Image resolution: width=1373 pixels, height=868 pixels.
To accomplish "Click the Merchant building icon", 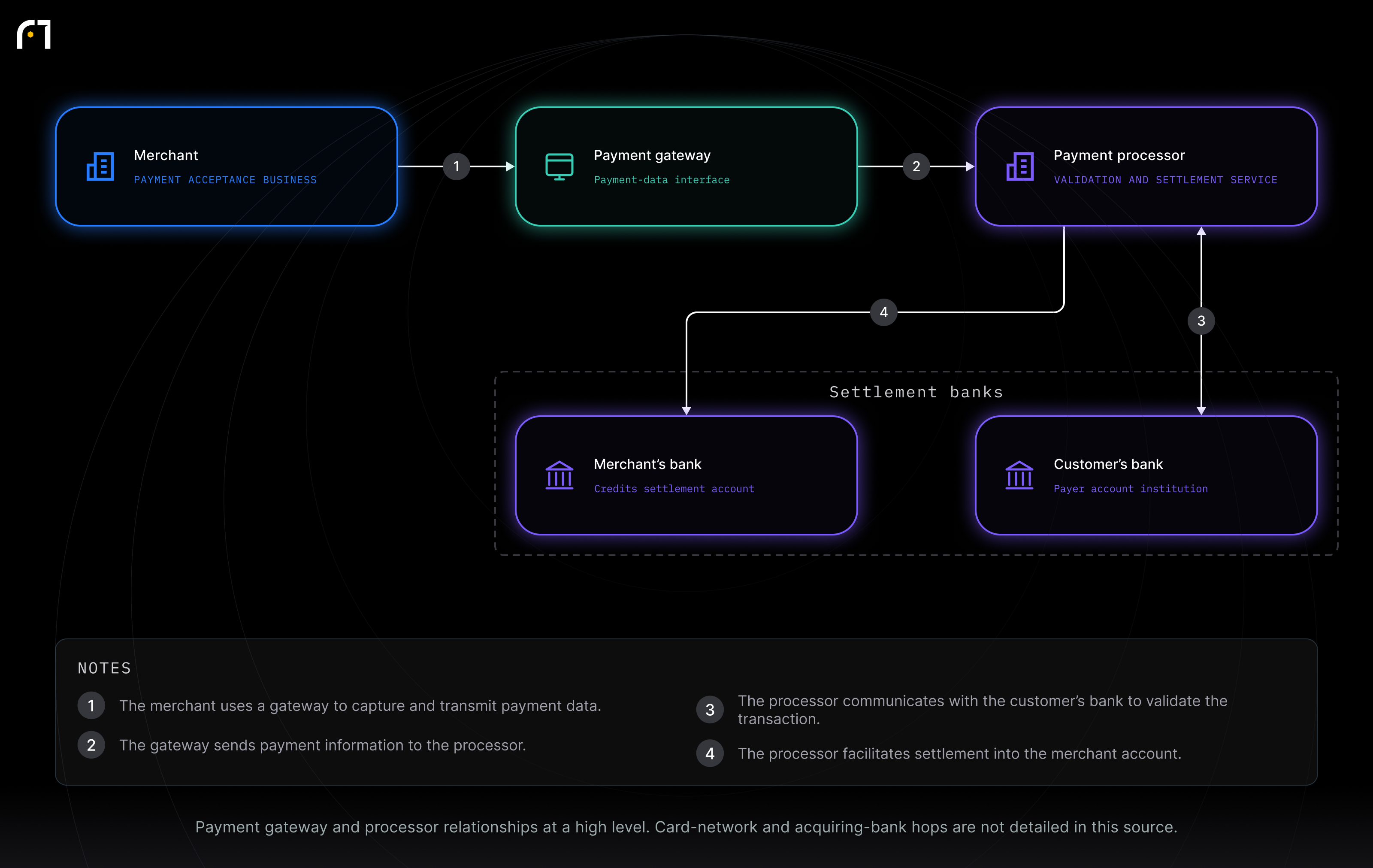I will [x=100, y=166].
